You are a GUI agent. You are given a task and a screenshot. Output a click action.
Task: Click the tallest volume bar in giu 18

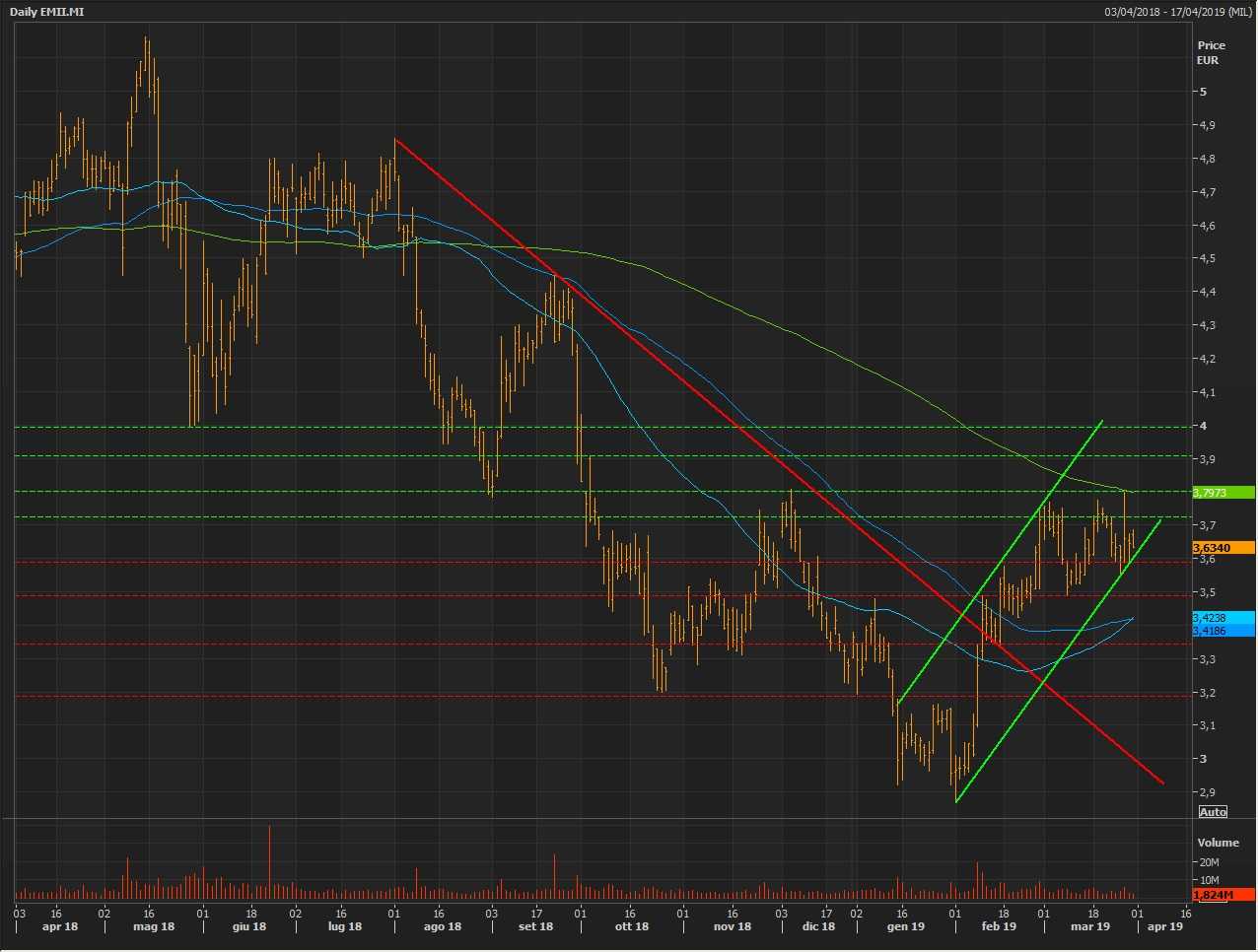[269, 862]
